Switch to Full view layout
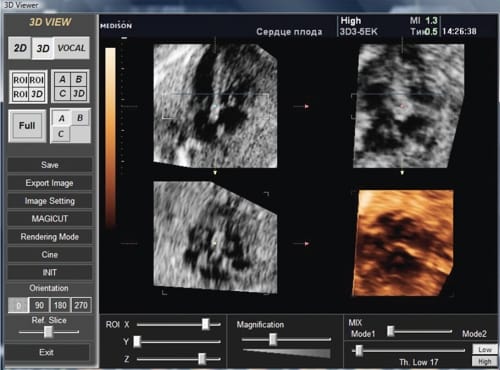 (27, 126)
